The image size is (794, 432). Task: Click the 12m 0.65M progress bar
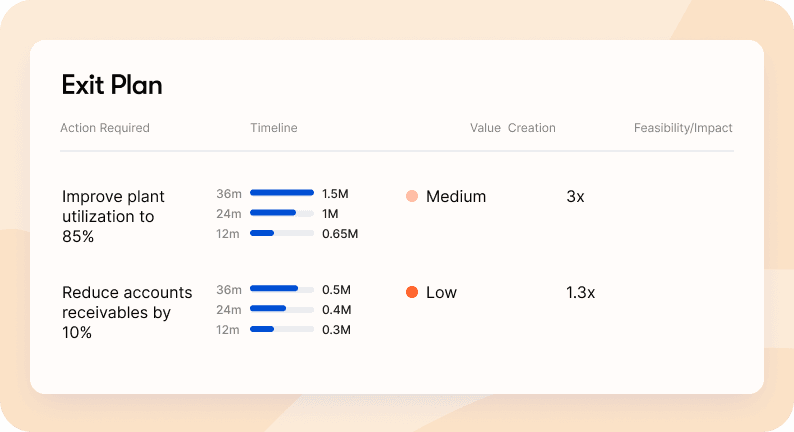[x=282, y=233]
